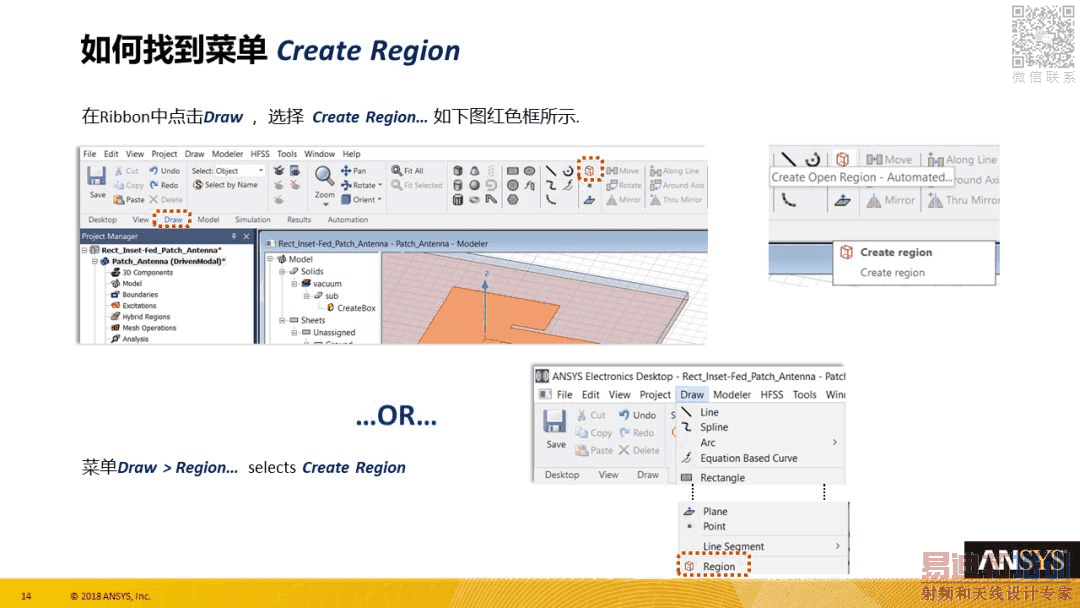Click the line icon in main window ribbon
This screenshot has height=608, width=1080.
551,171
